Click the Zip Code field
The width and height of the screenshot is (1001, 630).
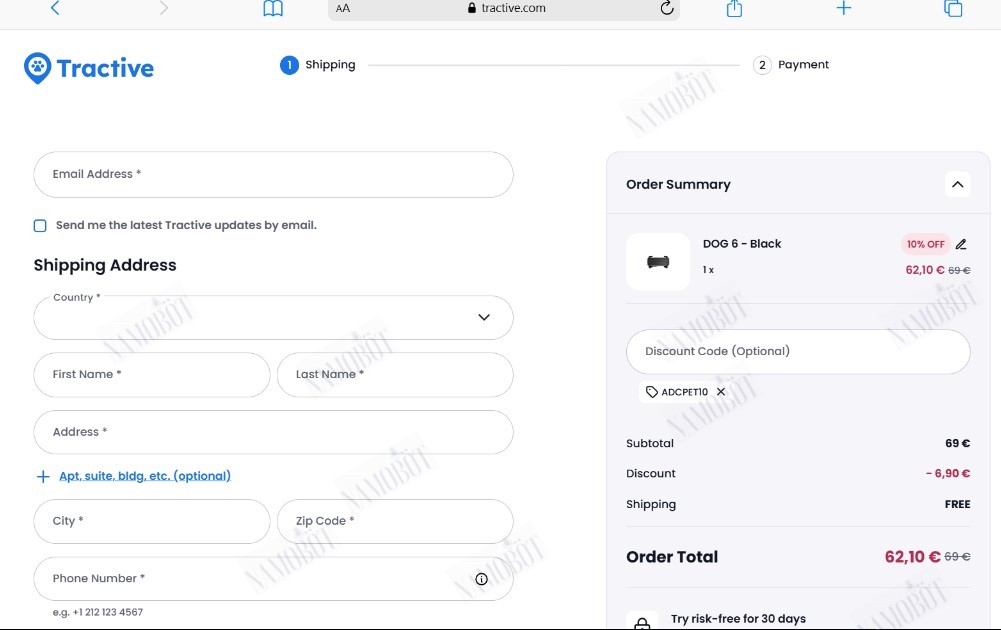pos(395,521)
